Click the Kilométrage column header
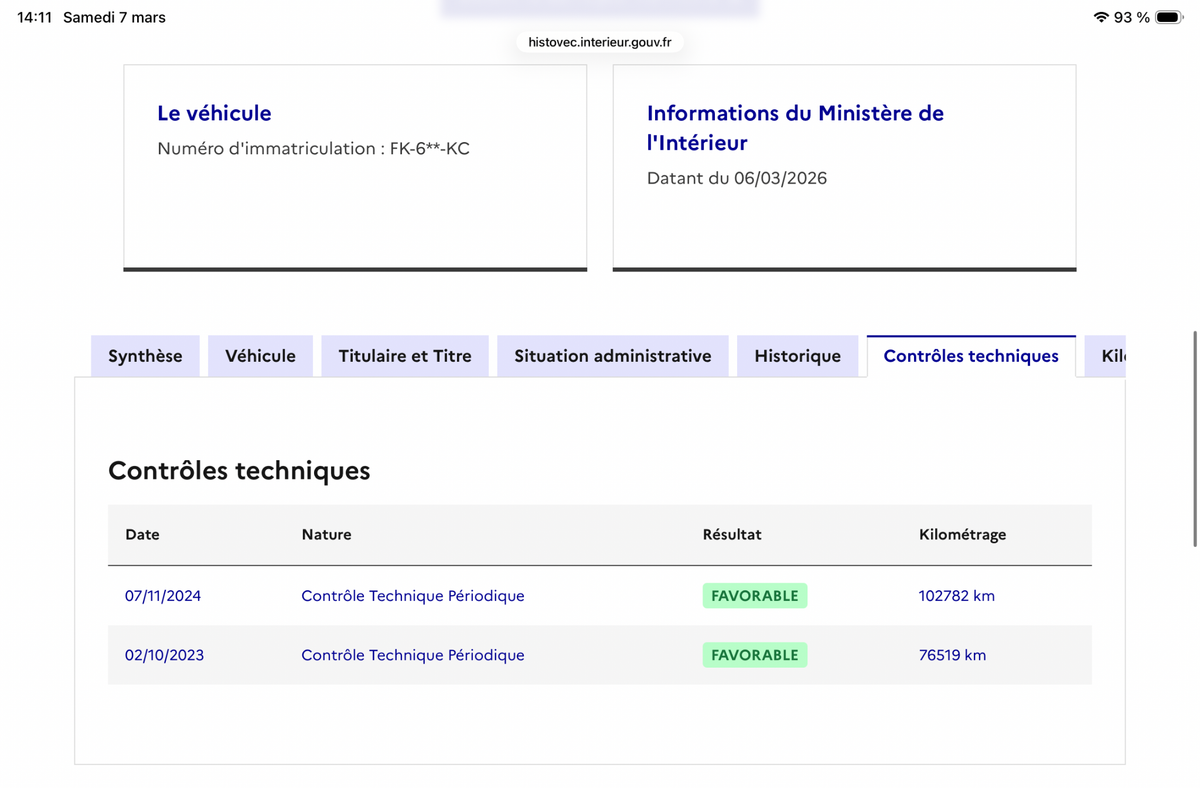Viewport: 1200px width, 788px height. pos(962,534)
